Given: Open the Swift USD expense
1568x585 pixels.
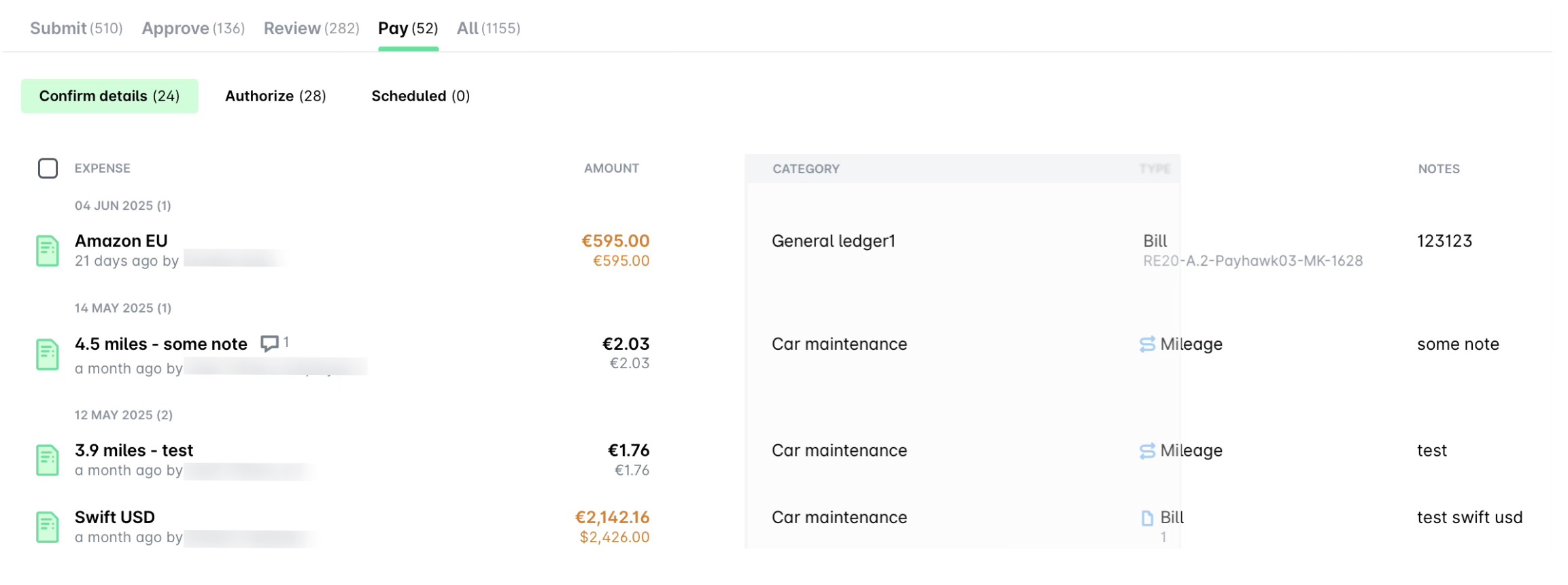Looking at the screenshot, I should [115, 517].
